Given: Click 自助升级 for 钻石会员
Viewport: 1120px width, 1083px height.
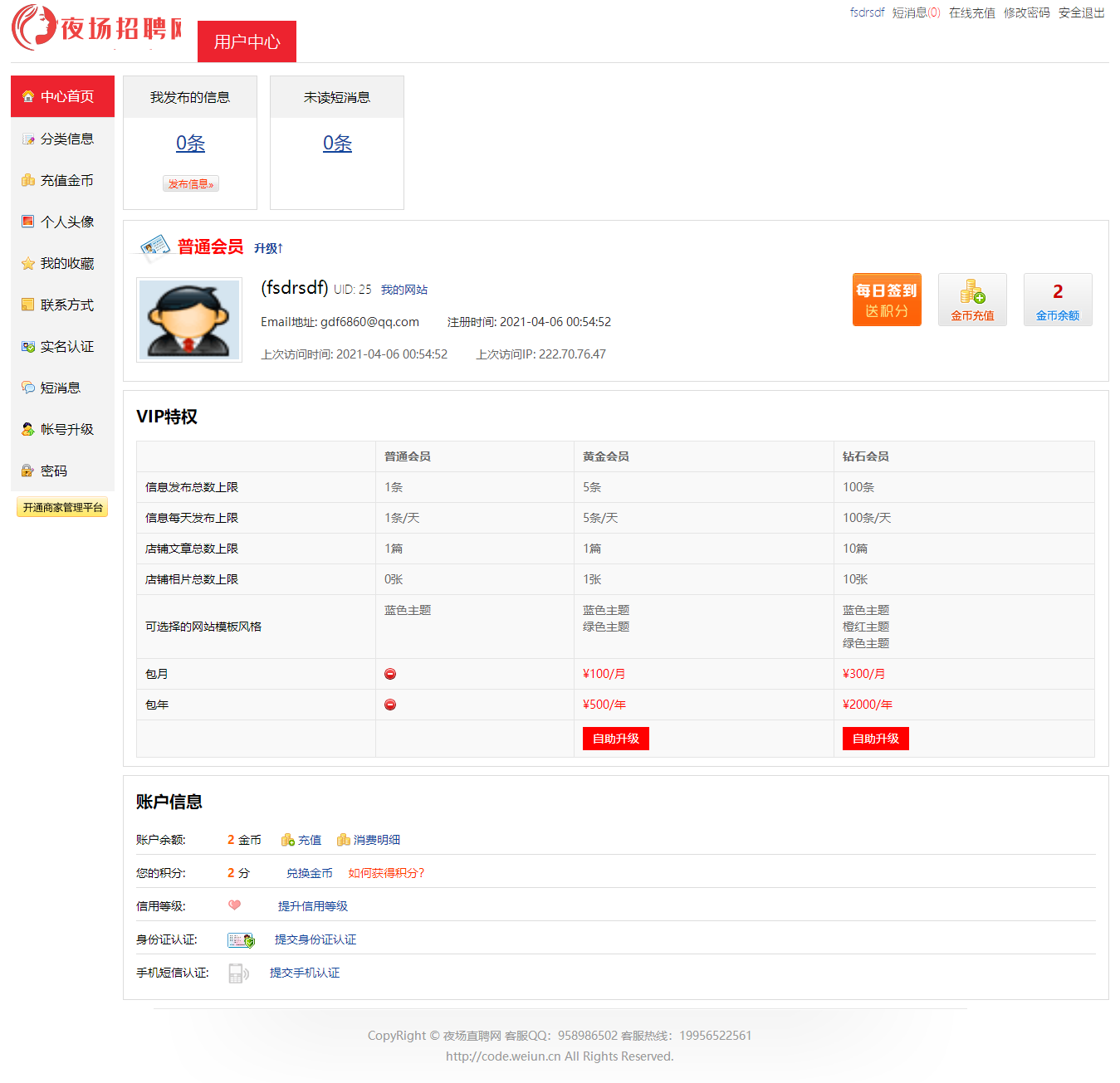Looking at the screenshot, I should click(x=875, y=739).
